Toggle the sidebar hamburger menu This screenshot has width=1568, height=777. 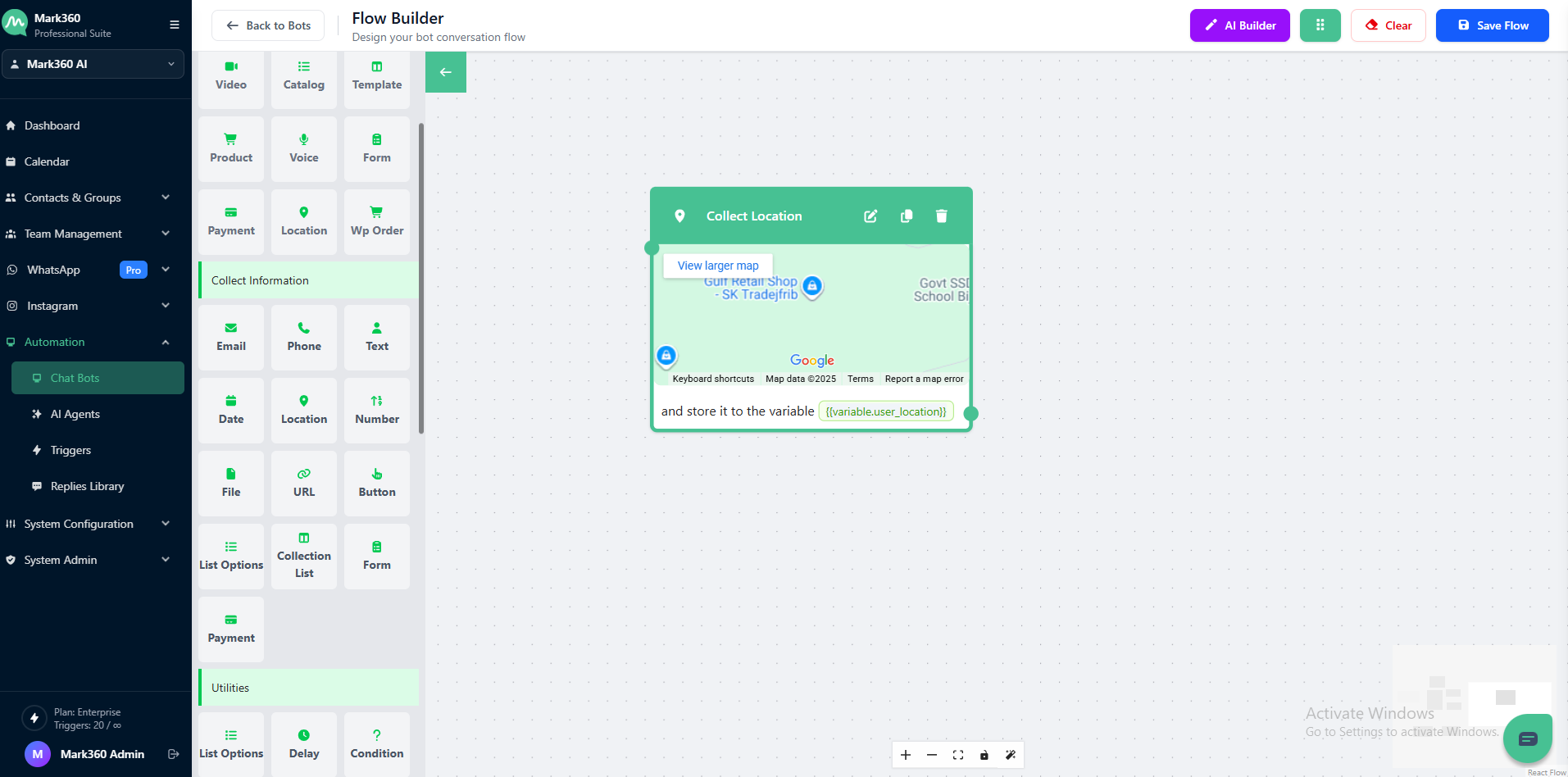point(175,25)
